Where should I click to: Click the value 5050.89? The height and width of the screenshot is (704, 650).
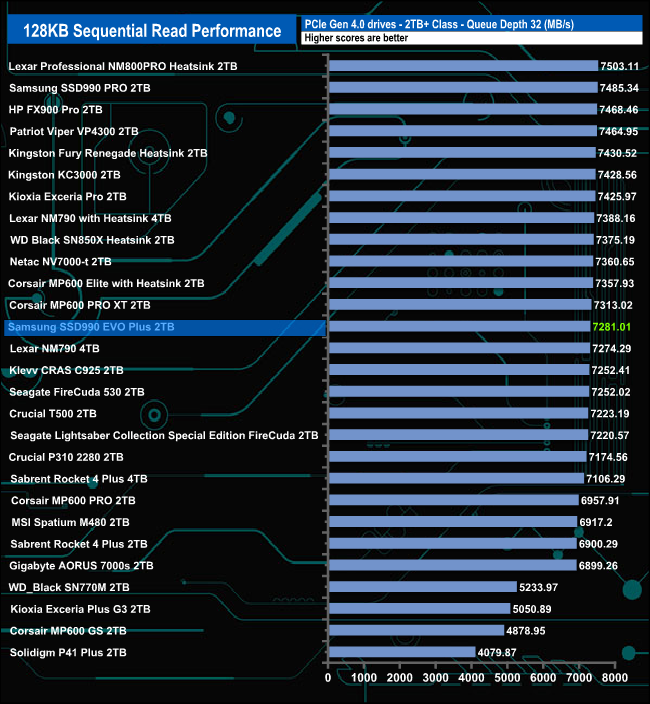[x=532, y=609]
